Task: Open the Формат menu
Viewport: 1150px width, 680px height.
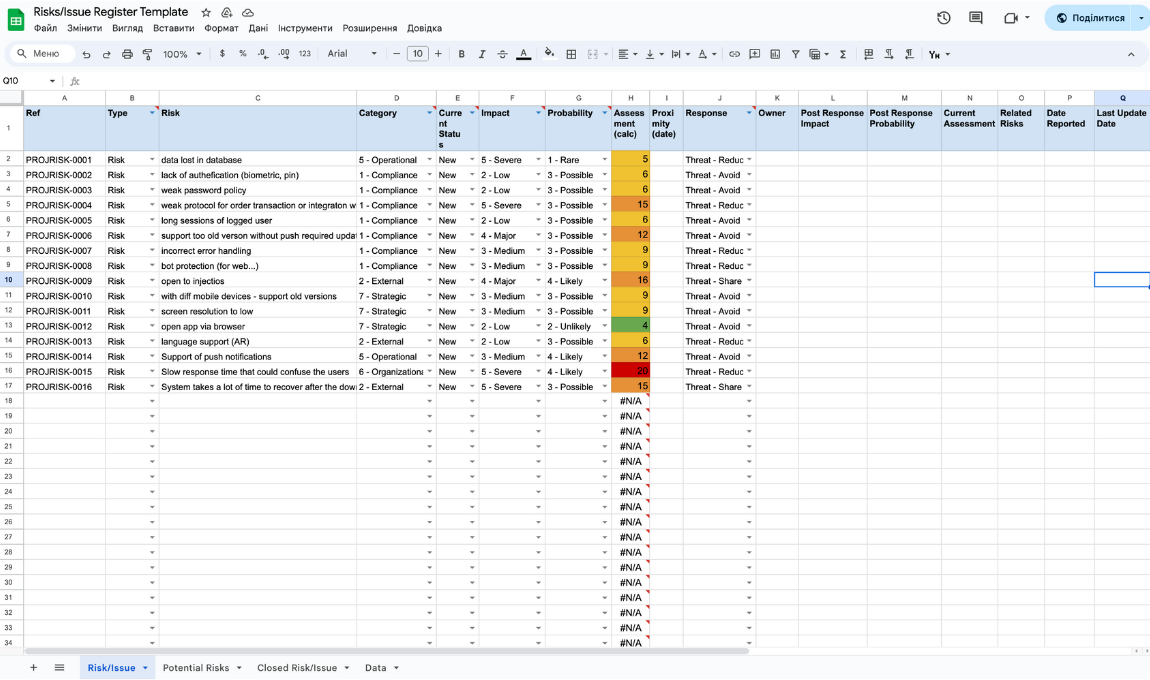Action: click(221, 28)
